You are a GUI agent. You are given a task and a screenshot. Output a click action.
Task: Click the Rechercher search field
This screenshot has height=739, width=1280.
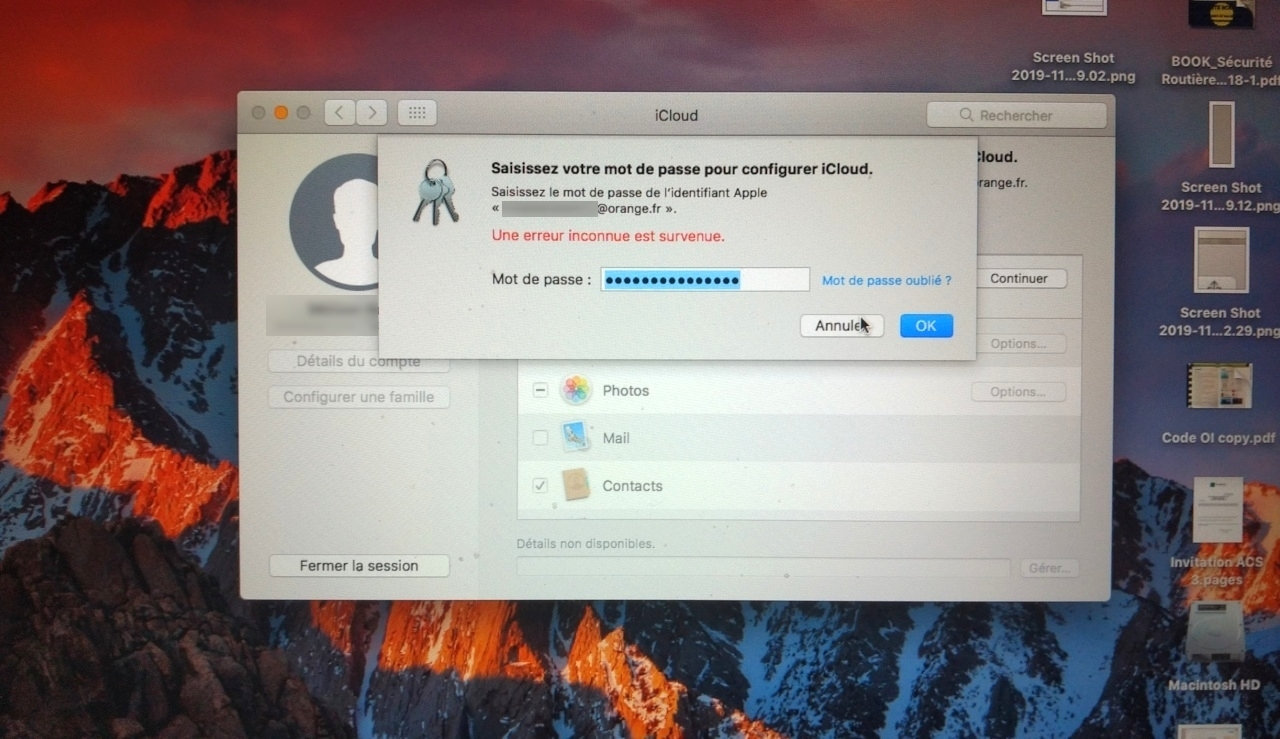(x=1016, y=115)
